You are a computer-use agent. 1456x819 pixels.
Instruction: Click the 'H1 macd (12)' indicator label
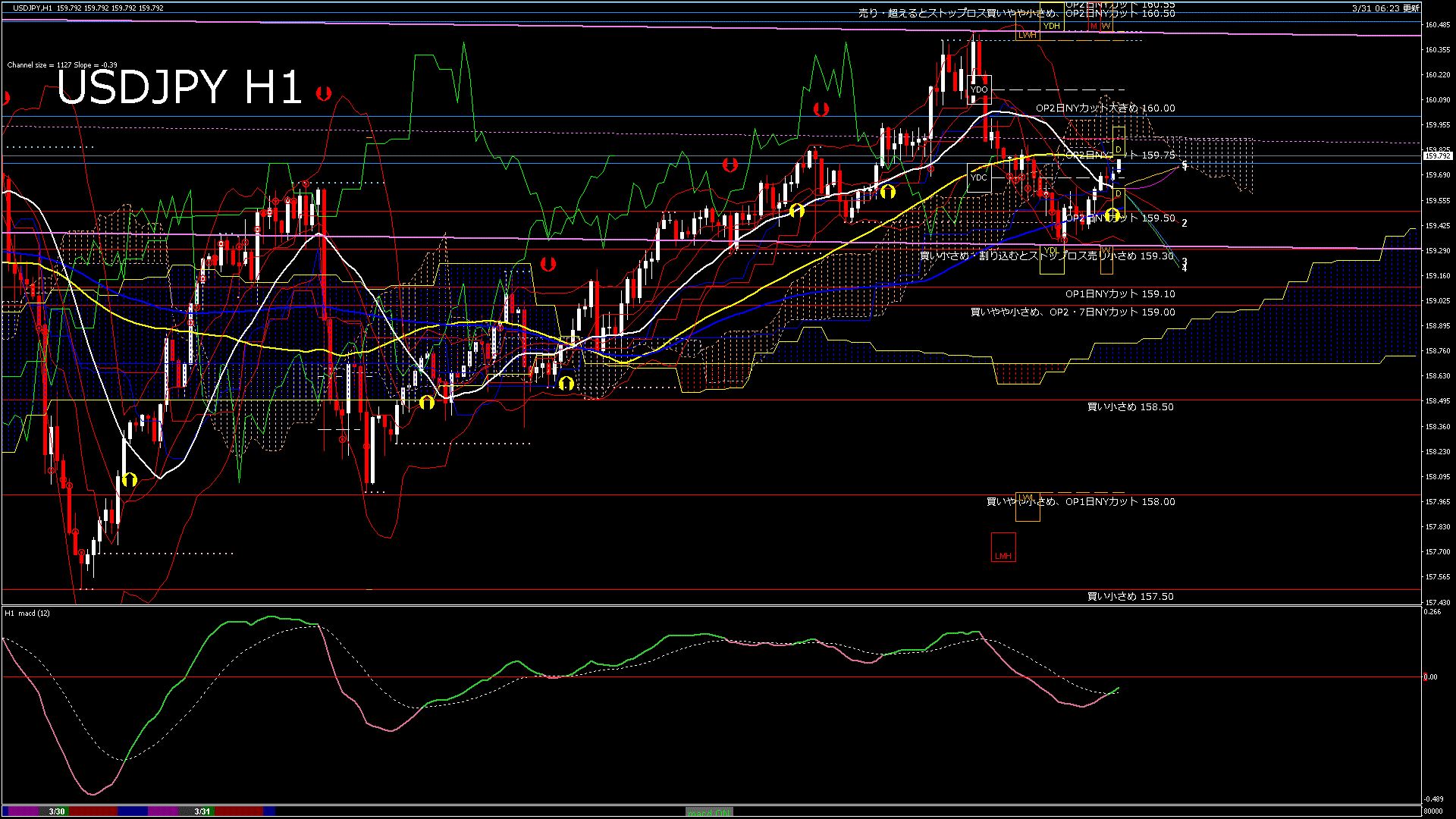pos(27,613)
